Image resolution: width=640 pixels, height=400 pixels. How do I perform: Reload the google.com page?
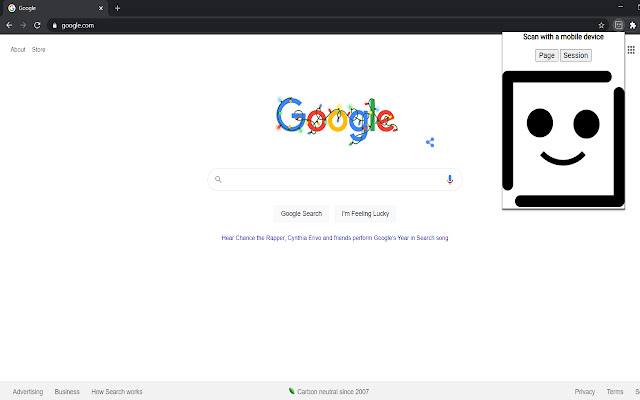click(x=37, y=25)
